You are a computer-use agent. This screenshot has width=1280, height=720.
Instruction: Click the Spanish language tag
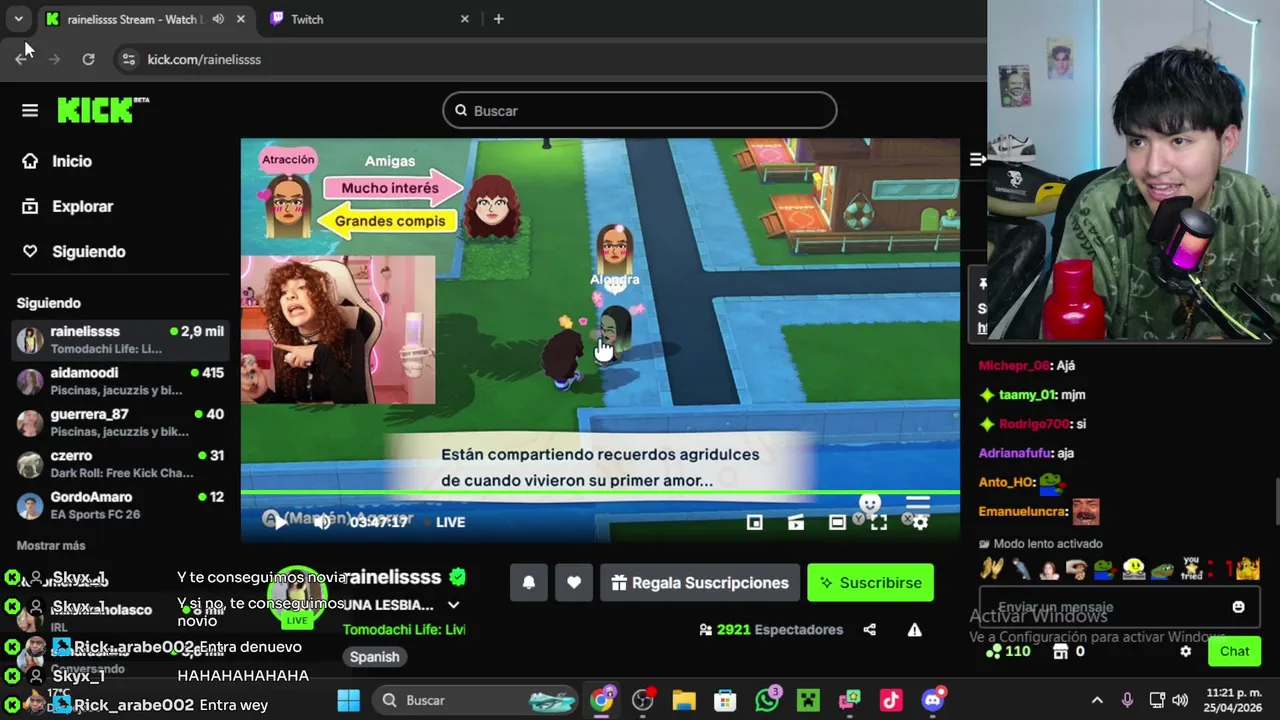click(x=375, y=657)
